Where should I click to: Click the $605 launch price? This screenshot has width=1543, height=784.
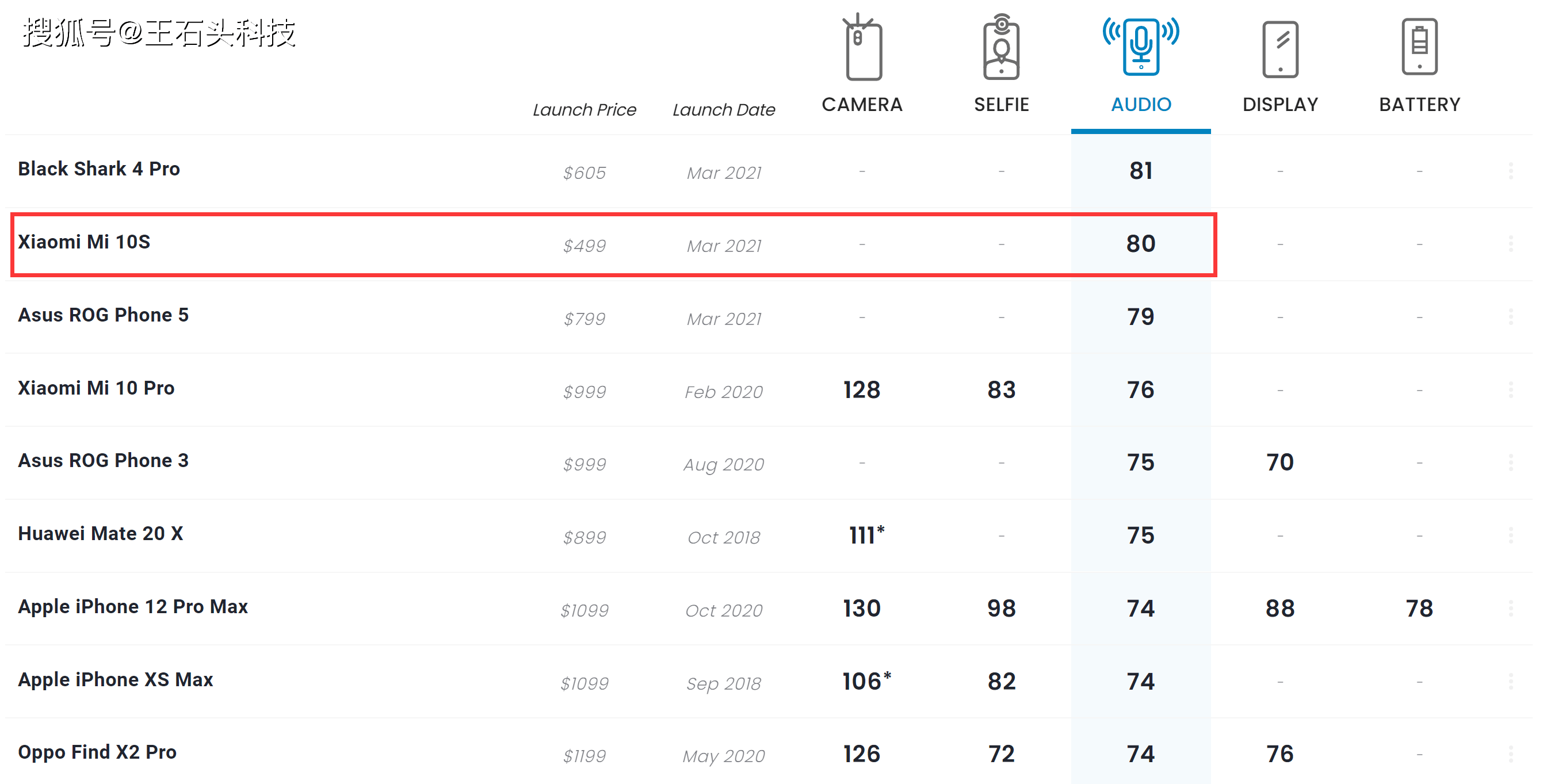[x=585, y=173]
